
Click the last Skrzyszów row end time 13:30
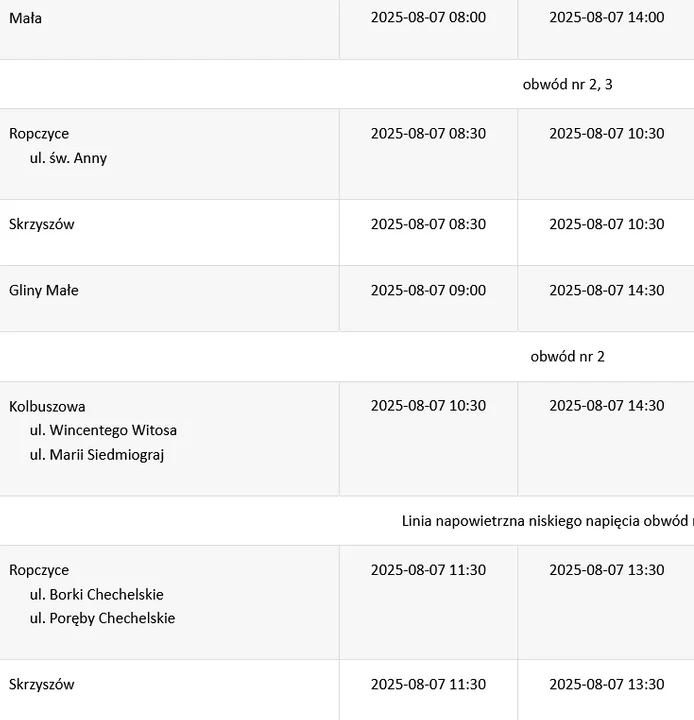[x=607, y=684]
